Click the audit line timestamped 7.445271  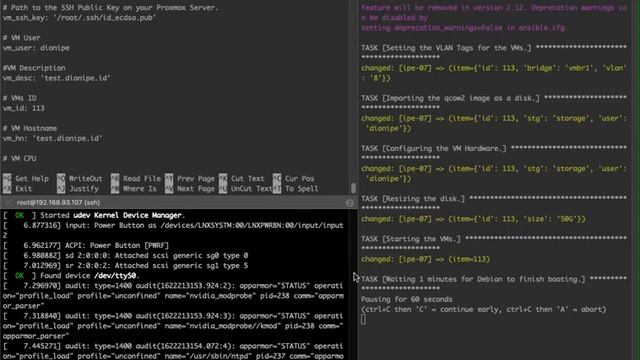[173, 351]
